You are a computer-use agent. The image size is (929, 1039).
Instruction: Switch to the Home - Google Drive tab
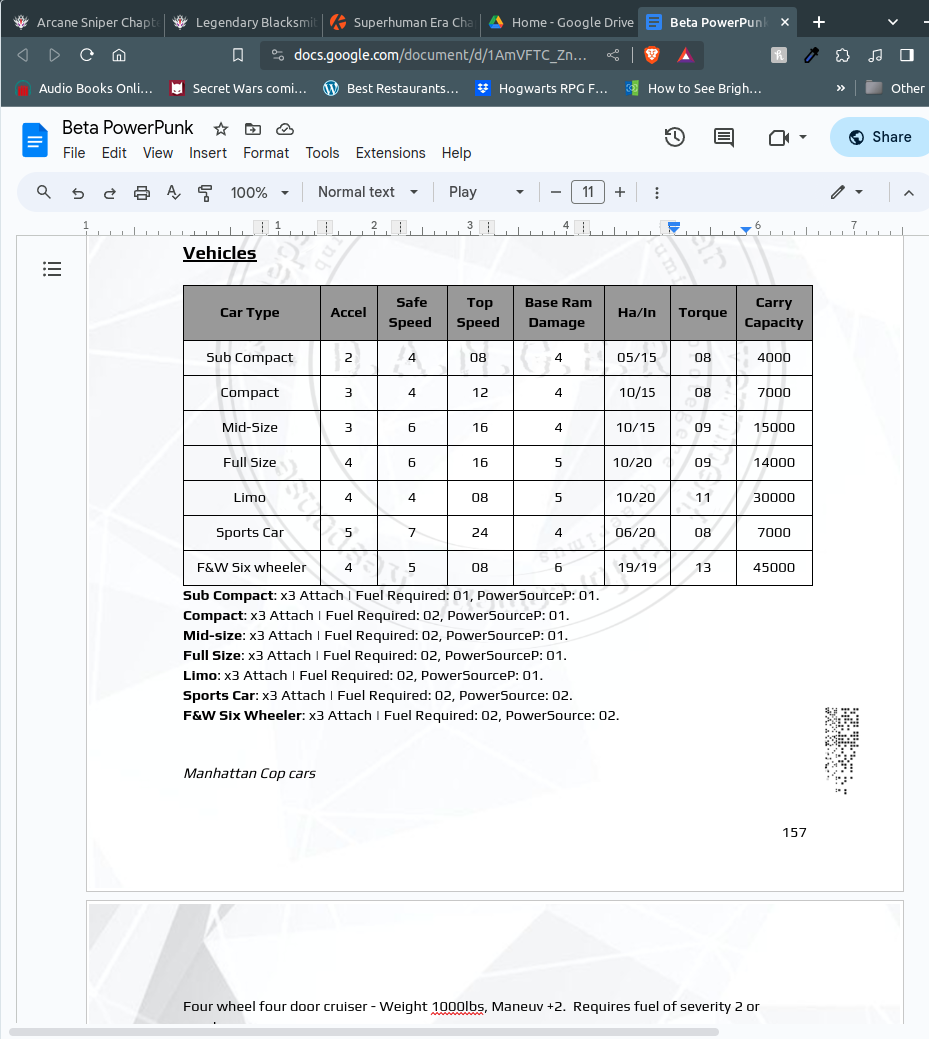coord(560,22)
